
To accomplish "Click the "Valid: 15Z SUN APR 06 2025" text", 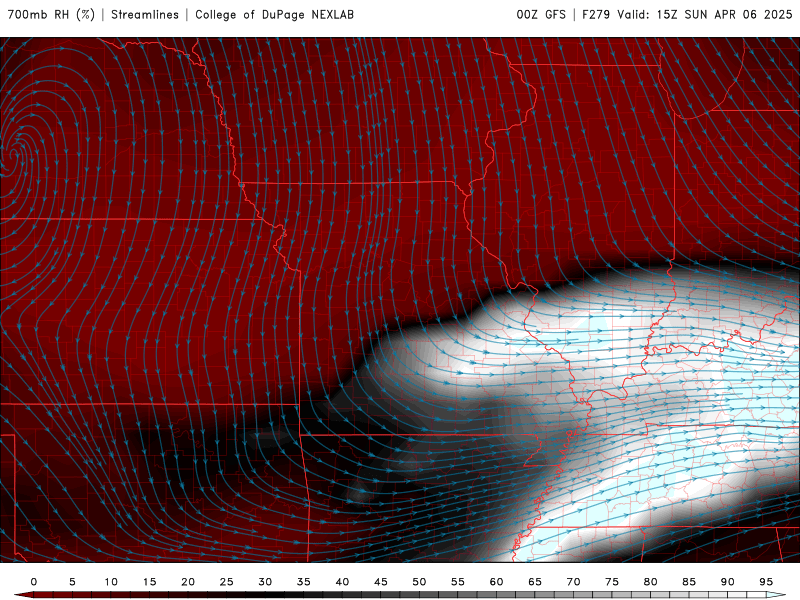I will pyautogui.click(x=705, y=15).
